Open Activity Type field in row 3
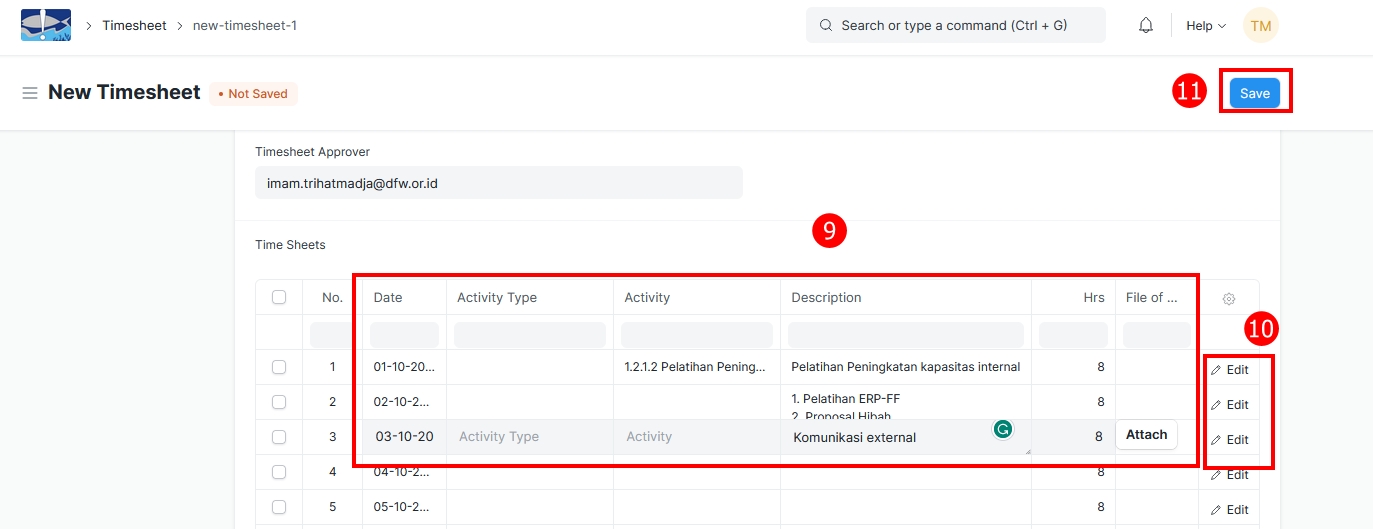Screen dimensions: 1373x529 coord(529,437)
